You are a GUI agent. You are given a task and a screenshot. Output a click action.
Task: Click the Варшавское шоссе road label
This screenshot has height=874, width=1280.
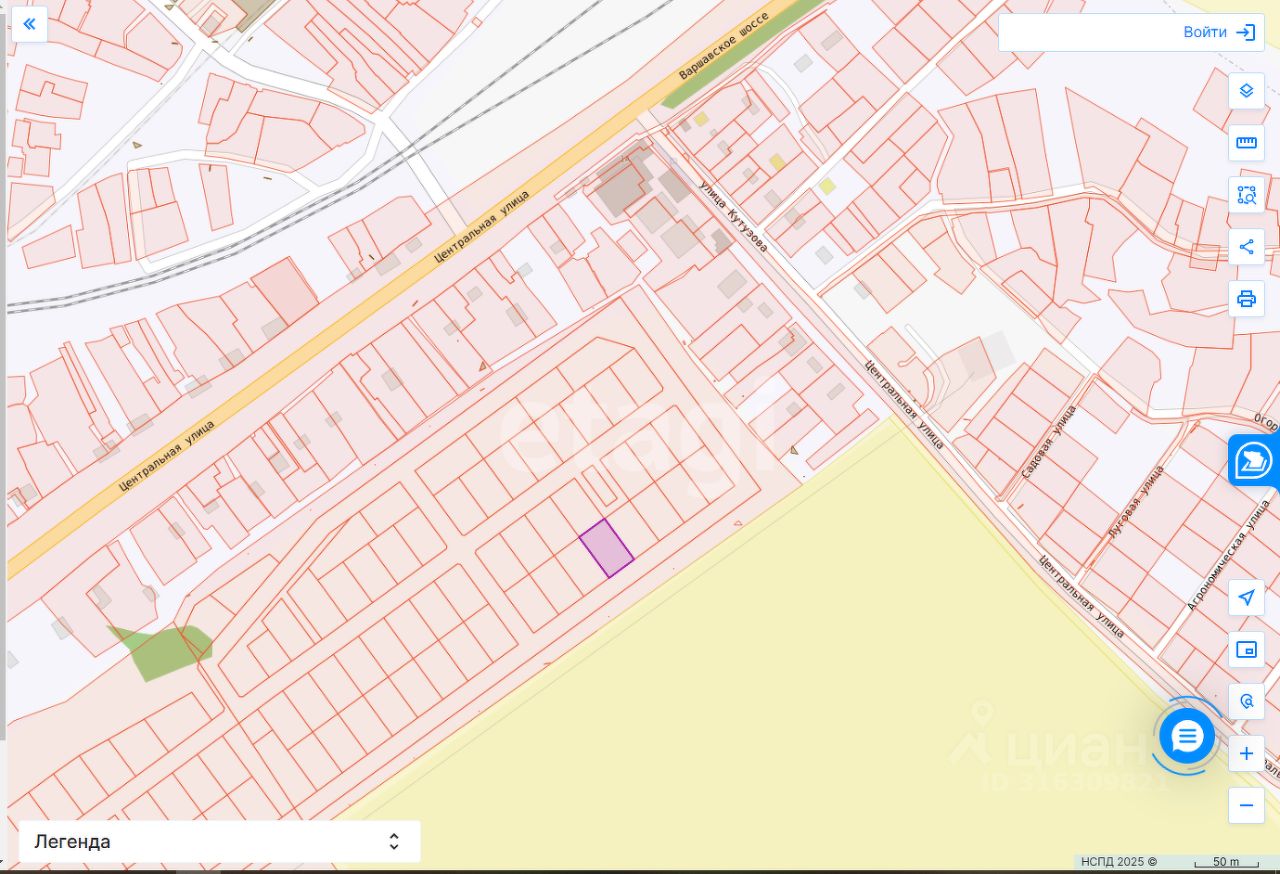pos(722,47)
